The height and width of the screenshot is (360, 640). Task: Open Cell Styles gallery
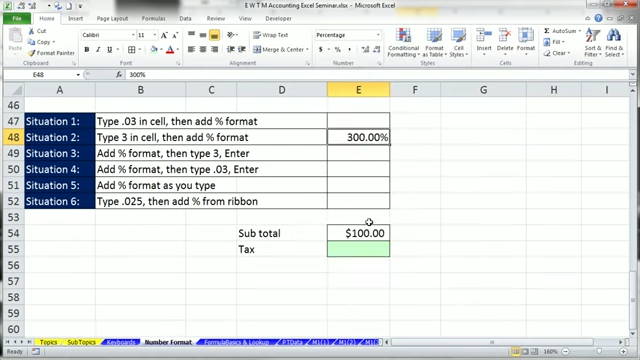pos(458,43)
